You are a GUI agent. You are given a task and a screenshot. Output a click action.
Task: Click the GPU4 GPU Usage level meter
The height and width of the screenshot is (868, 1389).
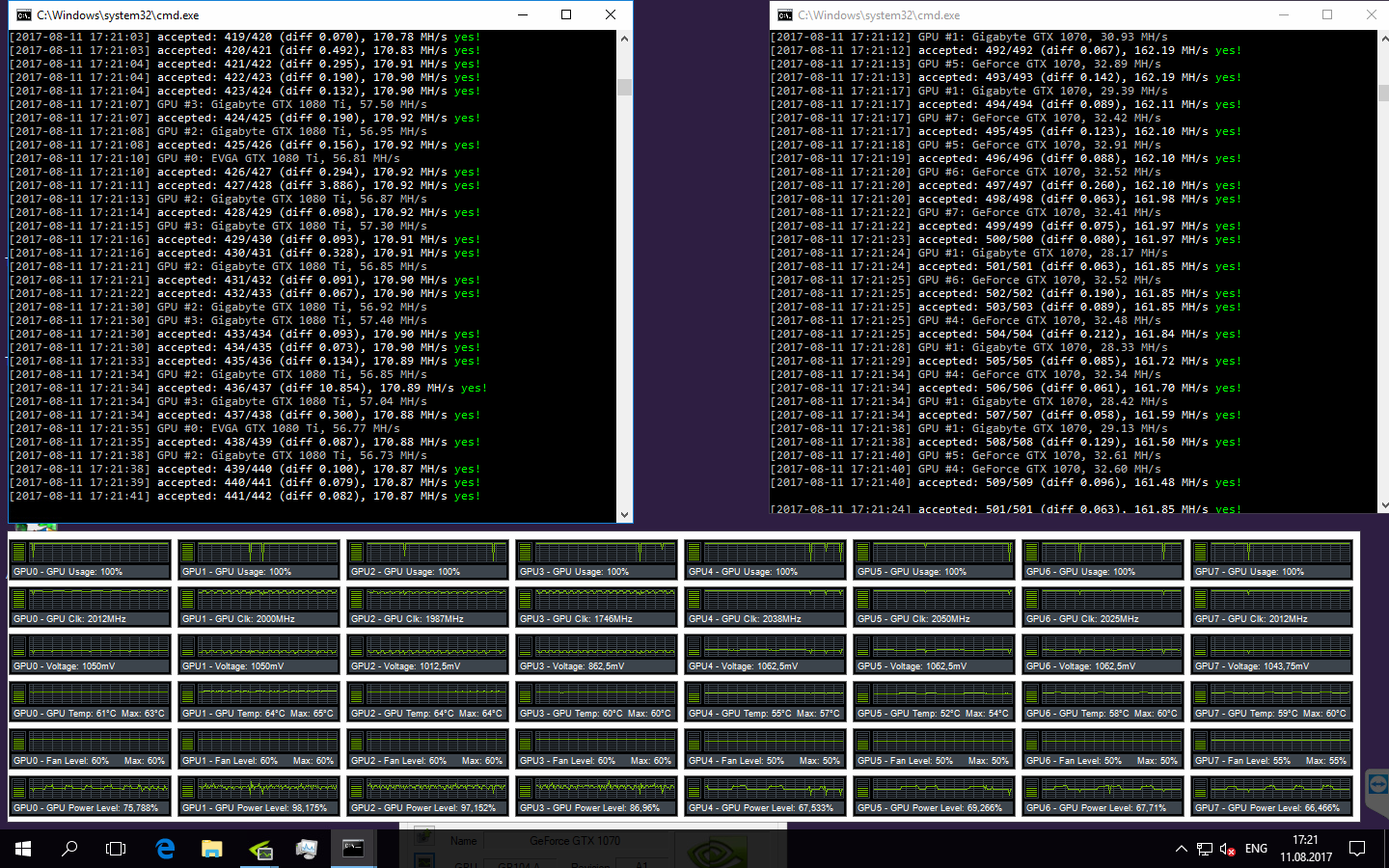click(694, 552)
